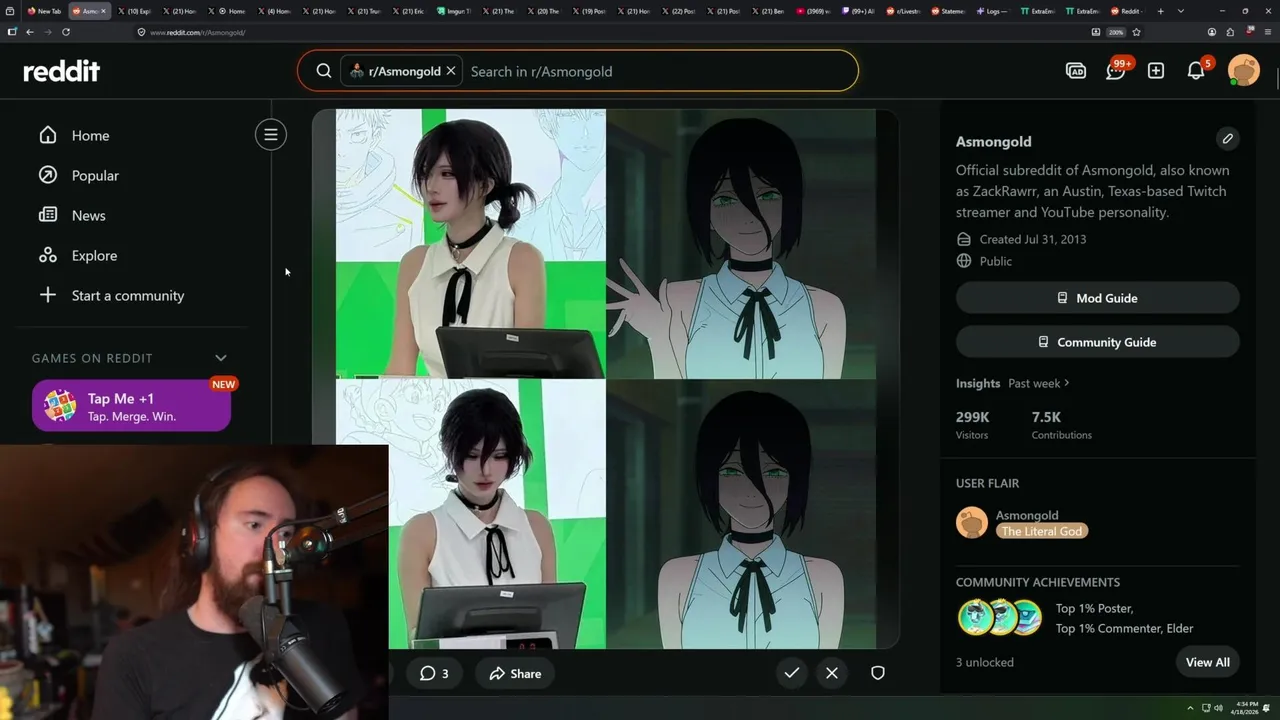Switch to the New Tab browser tab
This screenshot has width=1280, height=720.
click(x=44, y=11)
